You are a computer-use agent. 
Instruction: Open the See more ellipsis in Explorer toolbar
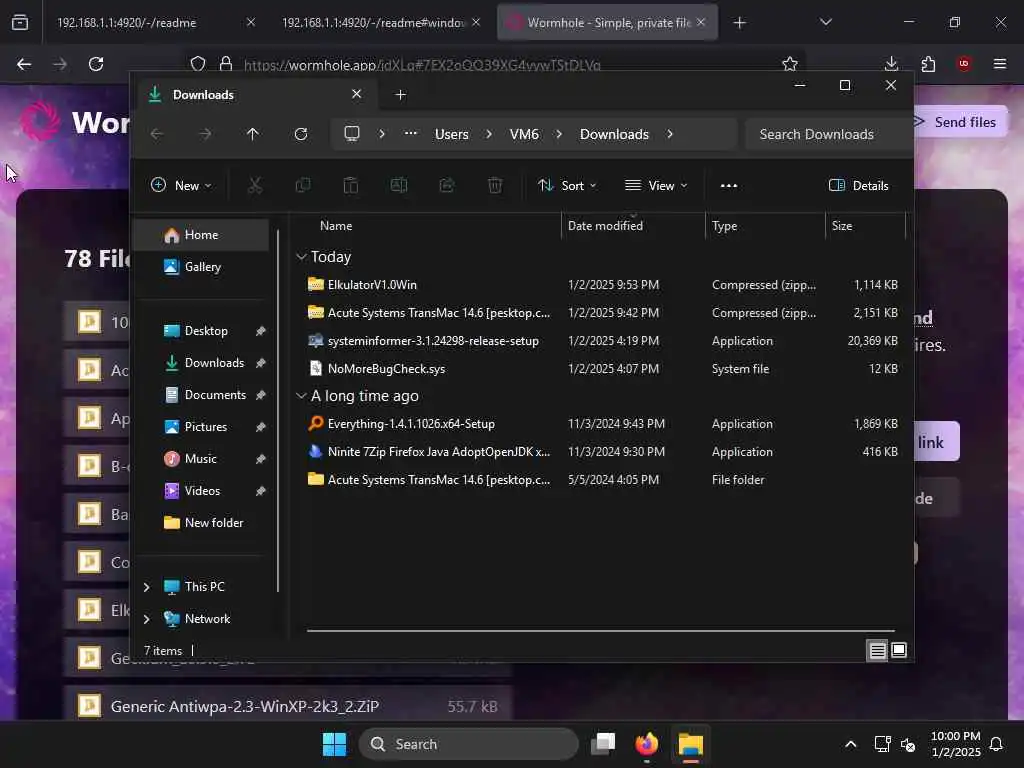[x=729, y=185]
